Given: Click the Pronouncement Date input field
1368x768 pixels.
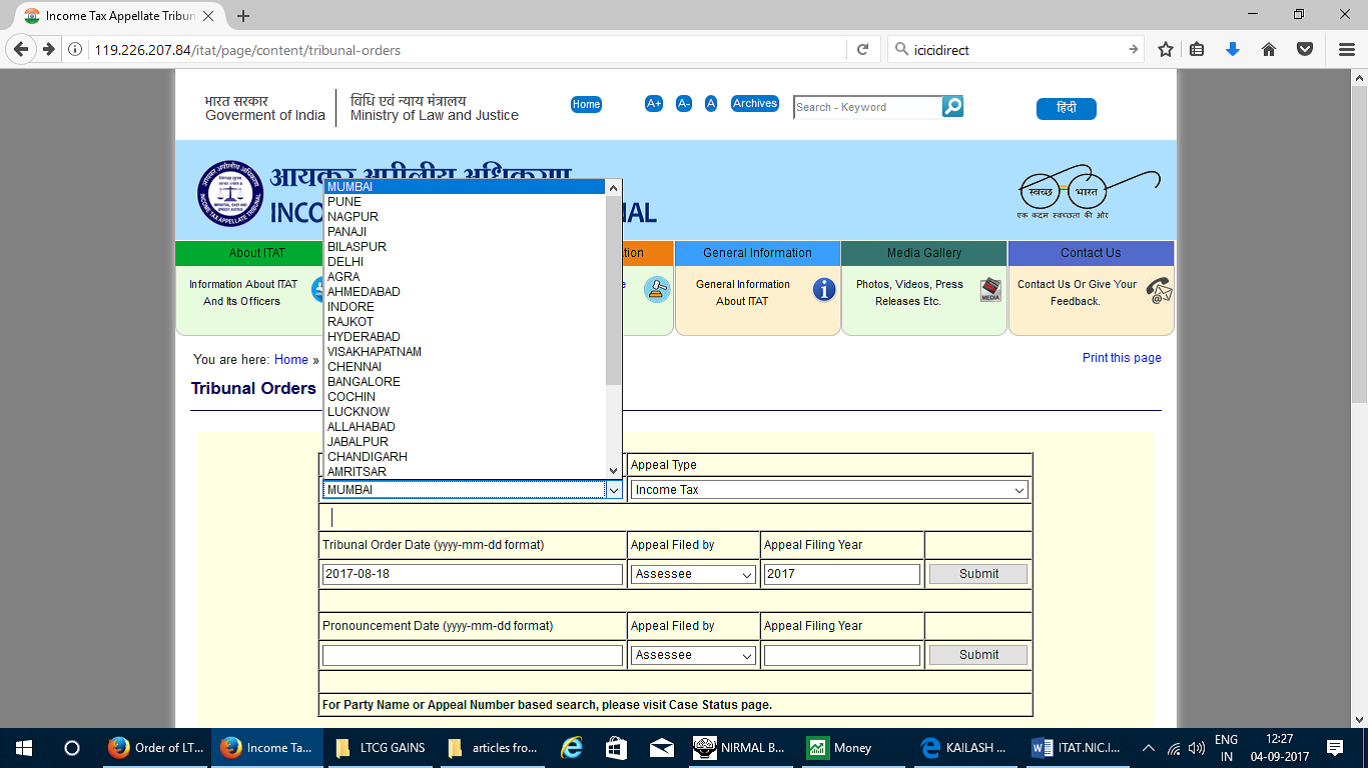Looking at the screenshot, I should (x=472, y=656).
